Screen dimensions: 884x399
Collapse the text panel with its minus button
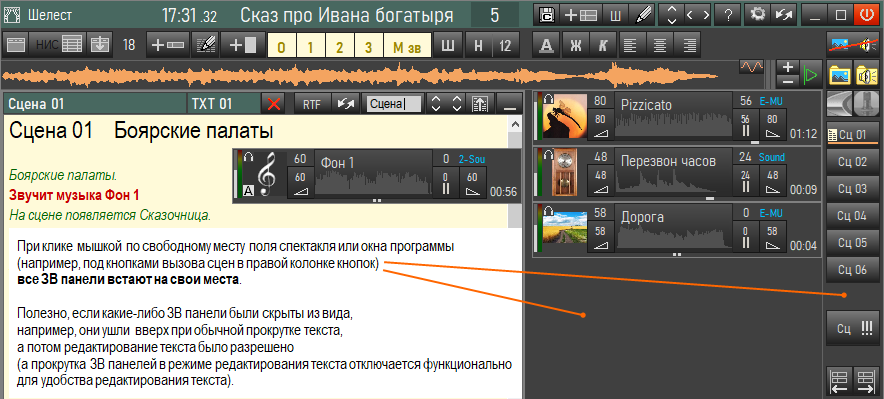(x=510, y=104)
